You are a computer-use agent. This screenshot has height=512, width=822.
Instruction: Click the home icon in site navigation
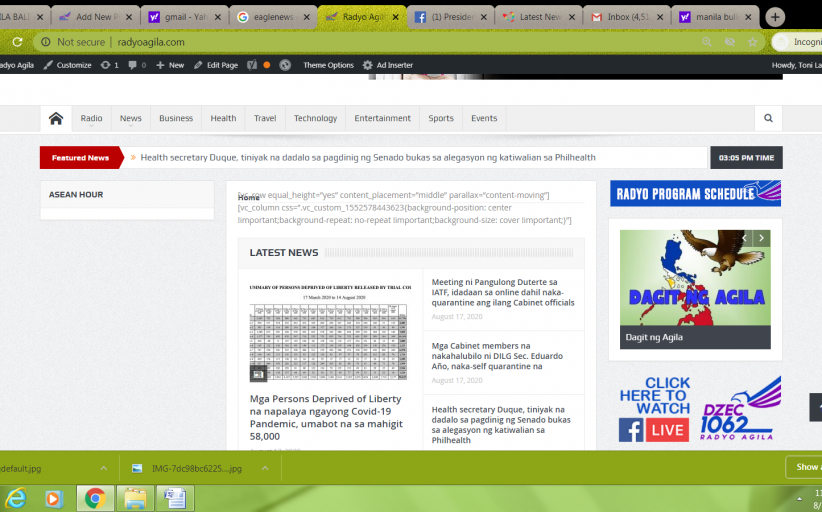56,118
